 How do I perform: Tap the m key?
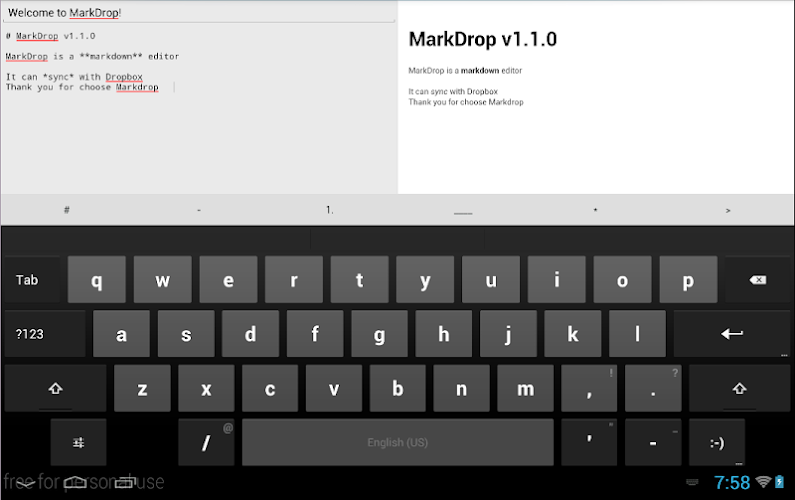pos(525,388)
